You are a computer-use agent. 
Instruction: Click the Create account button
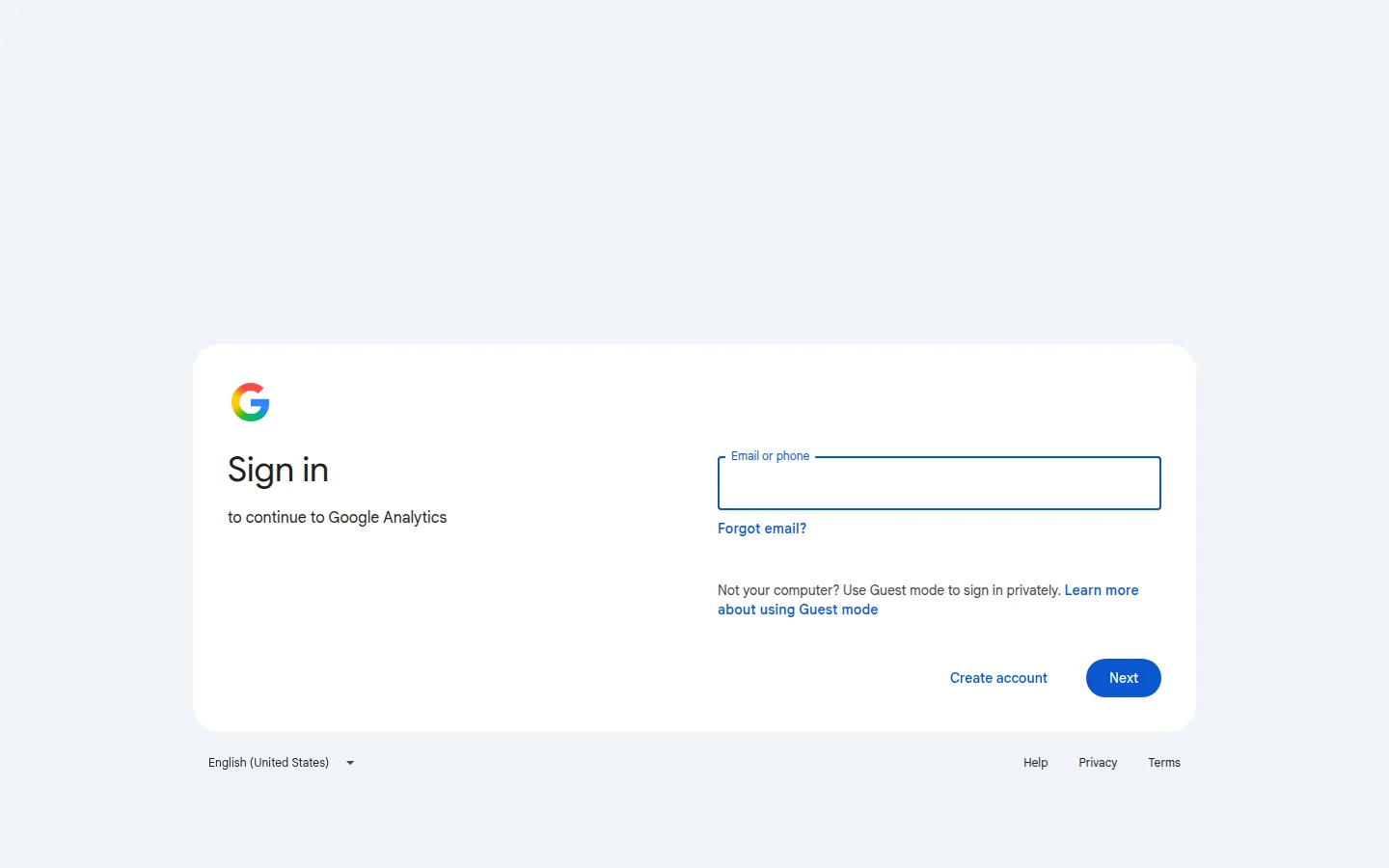(998, 678)
